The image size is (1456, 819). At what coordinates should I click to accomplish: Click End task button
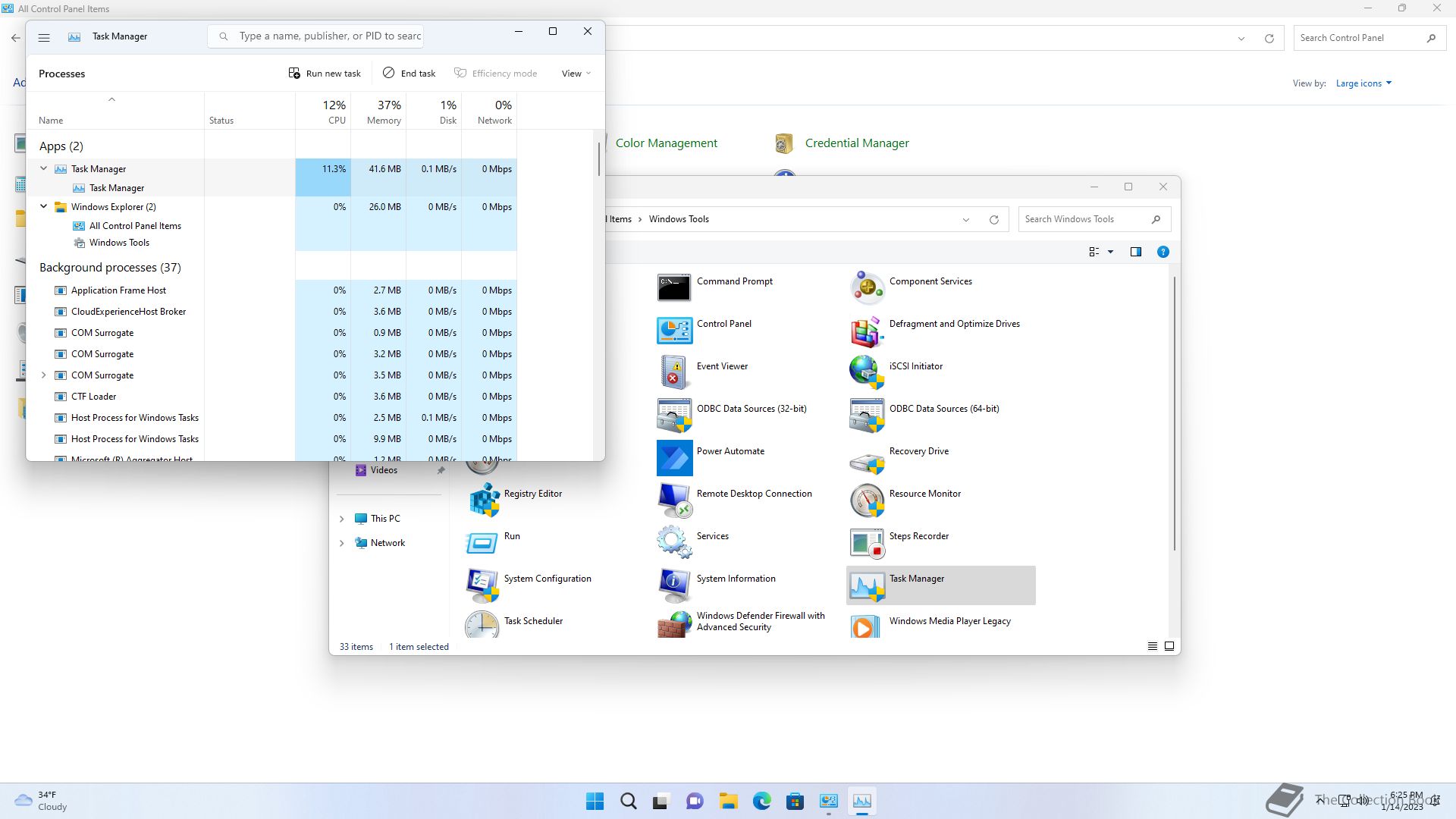coord(409,74)
